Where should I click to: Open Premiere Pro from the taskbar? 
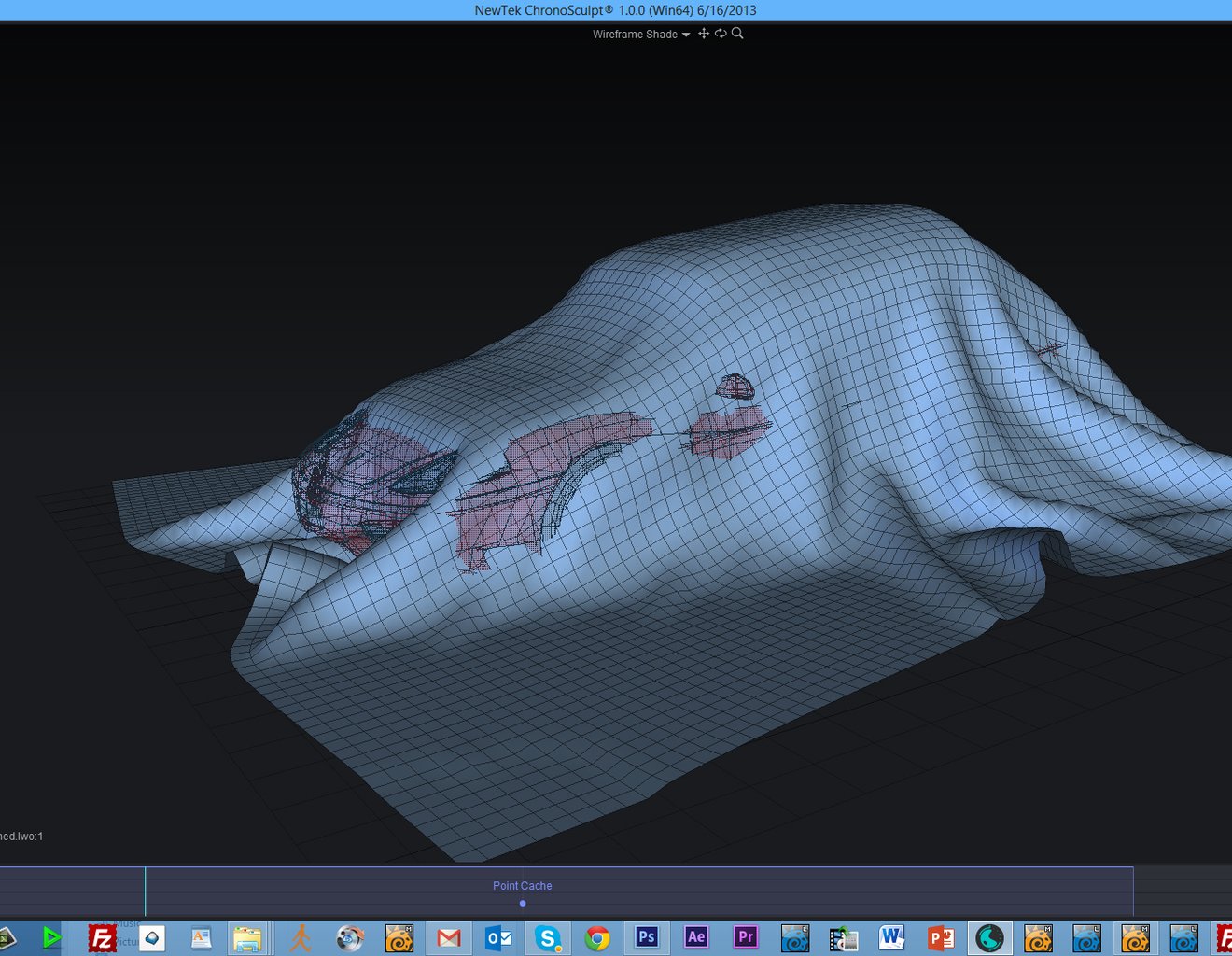[746, 937]
